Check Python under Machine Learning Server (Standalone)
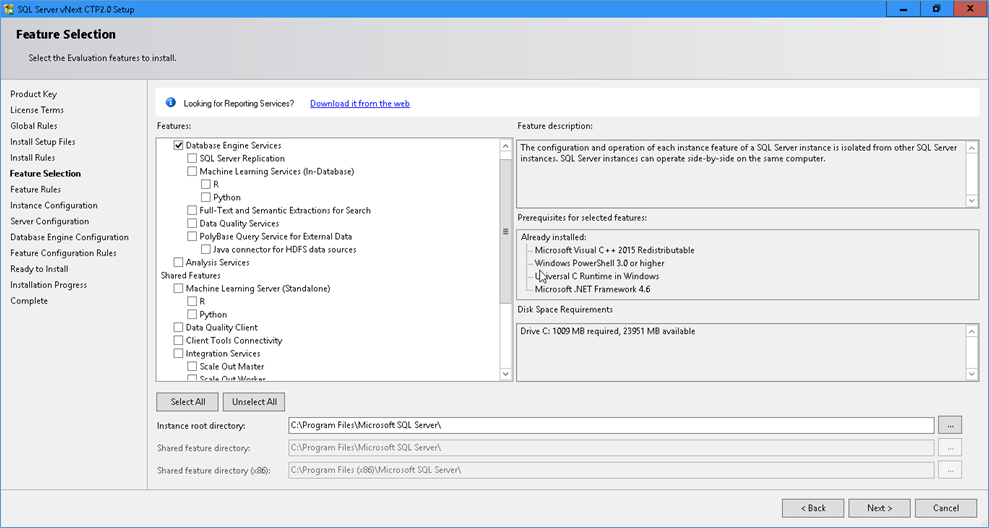This screenshot has width=989, height=528. pyautogui.click(x=192, y=314)
